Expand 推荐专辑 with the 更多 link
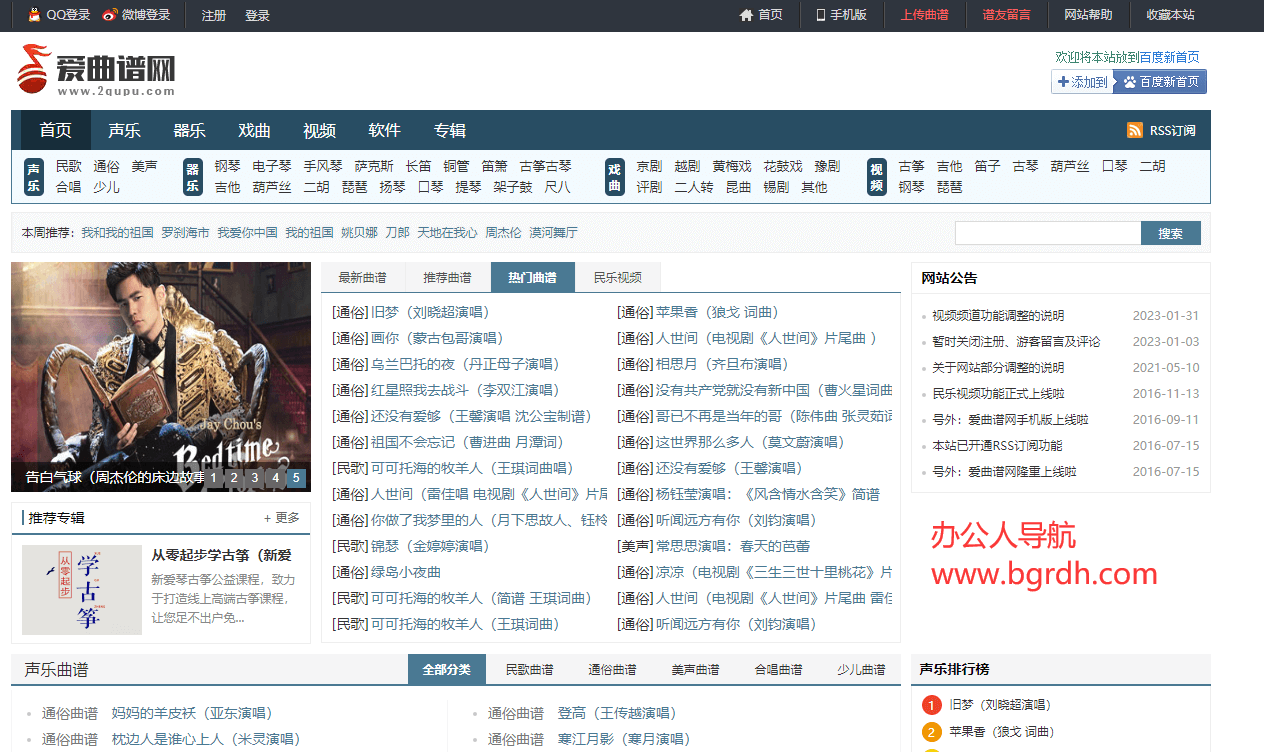The image size is (1264, 752). [x=281, y=518]
